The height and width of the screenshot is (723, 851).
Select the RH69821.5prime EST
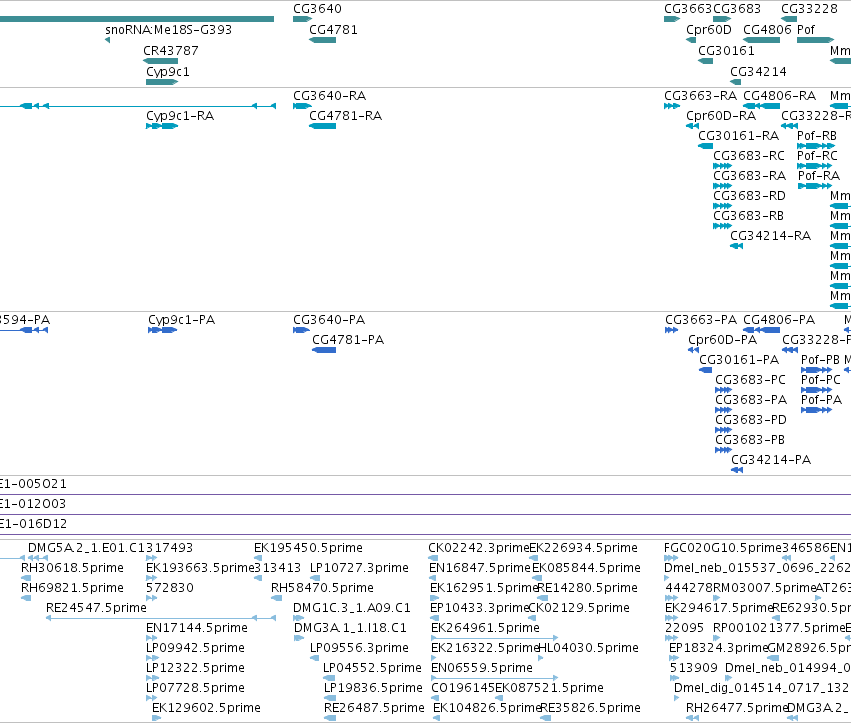pyautogui.click(x=26, y=598)
